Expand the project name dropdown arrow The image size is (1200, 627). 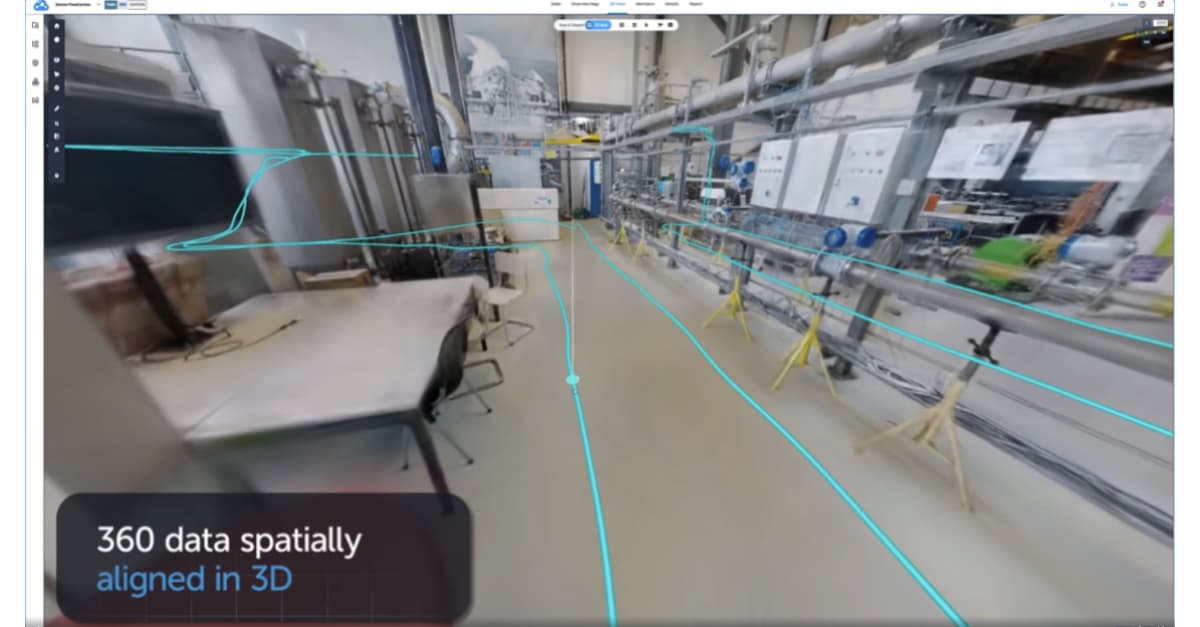[98, 5]
